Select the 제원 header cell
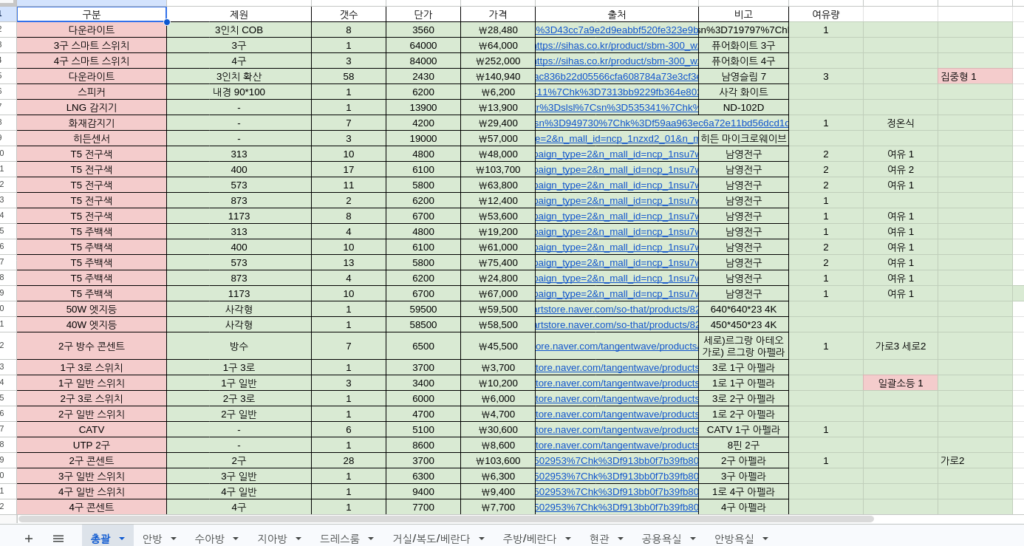The image size is (1024, 546). pos(239,14)
